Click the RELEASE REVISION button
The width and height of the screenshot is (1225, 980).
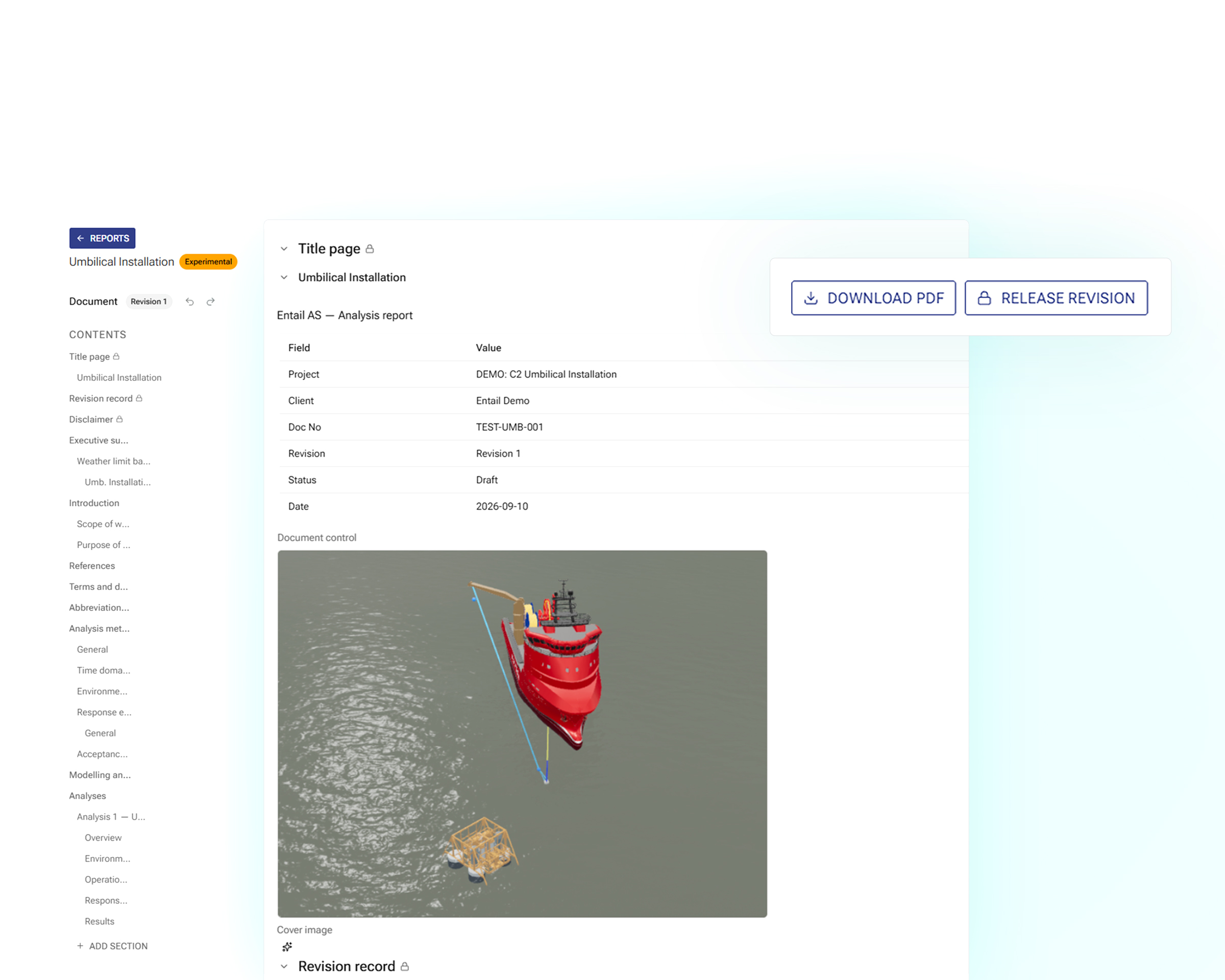pos(1056,298)
